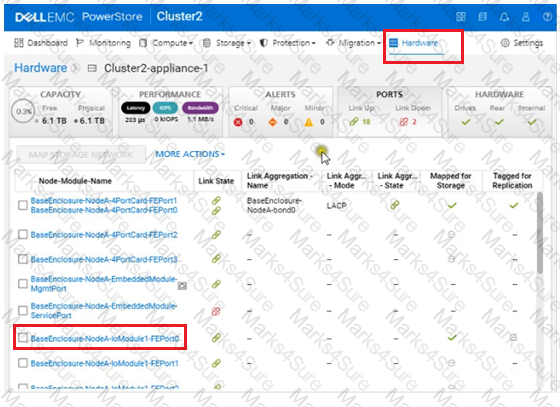
Task: Select the HARDWARE summary card
Action: point(499,111)
